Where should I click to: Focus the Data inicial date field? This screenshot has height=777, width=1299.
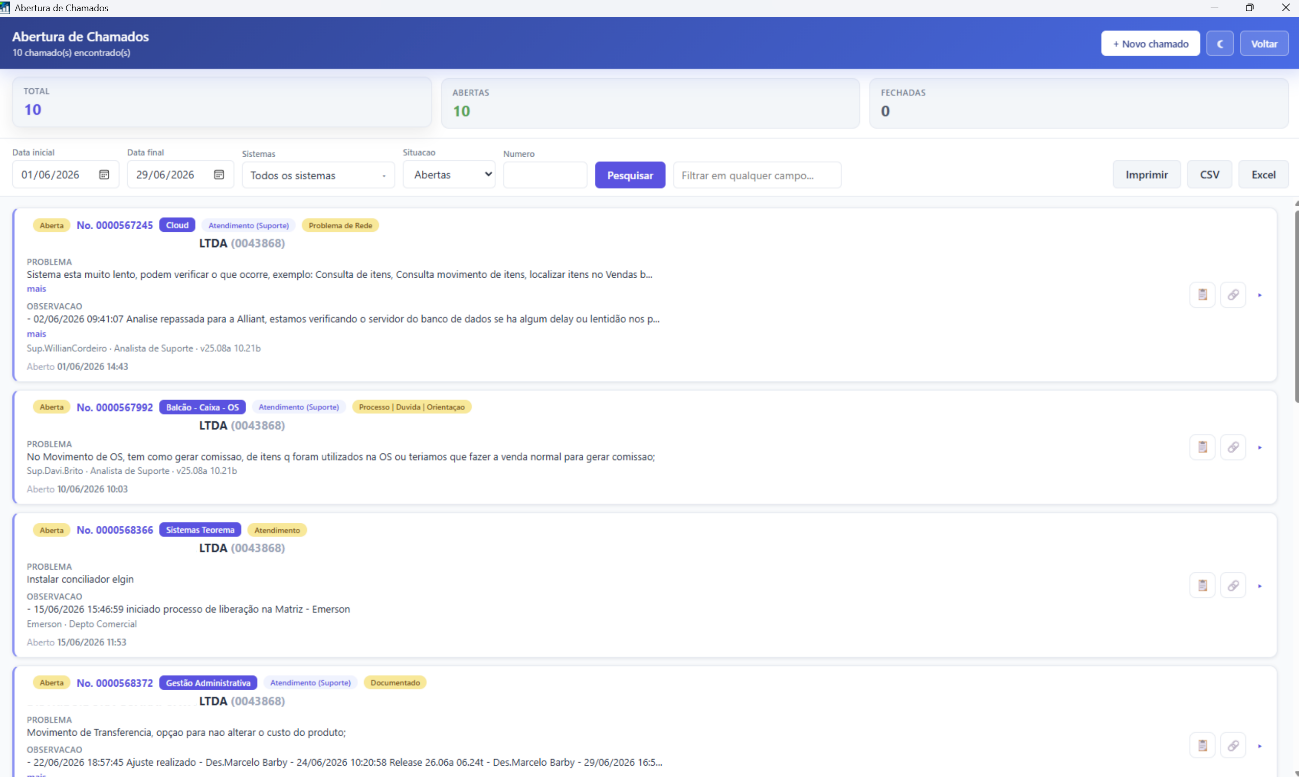coord(65,175)
